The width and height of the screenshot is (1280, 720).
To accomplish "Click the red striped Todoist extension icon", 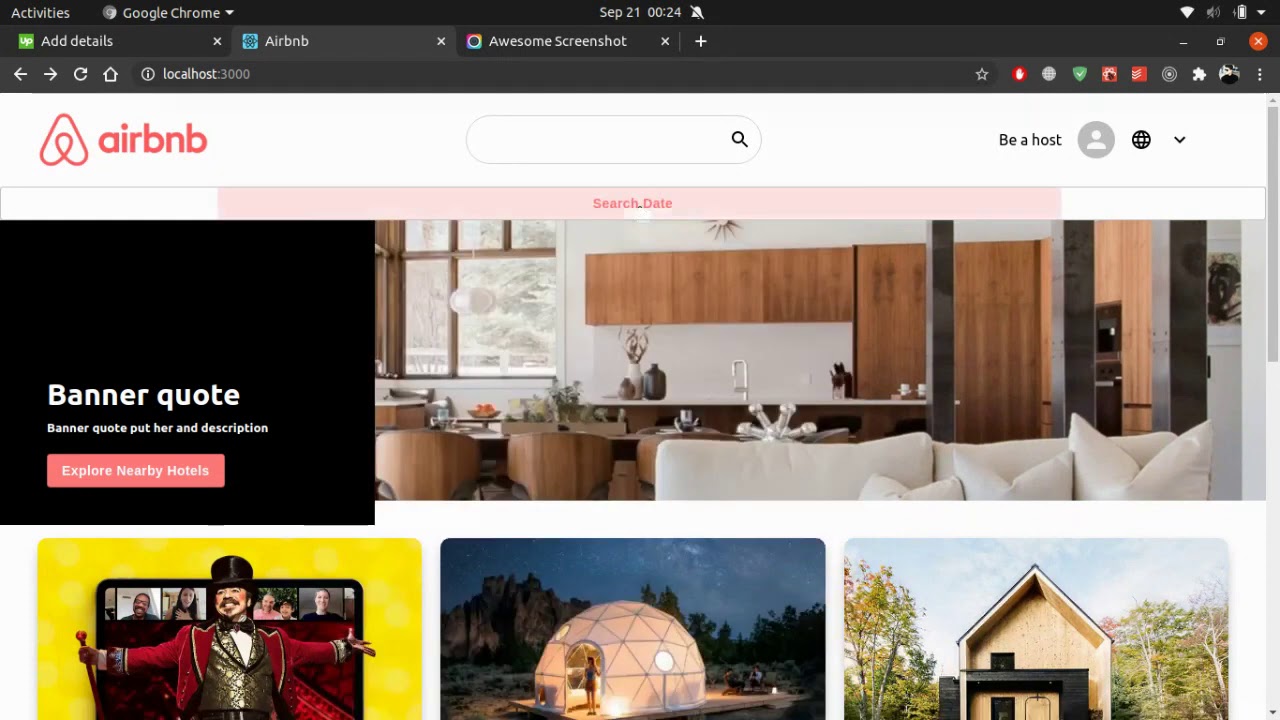I will (1139, 74).
